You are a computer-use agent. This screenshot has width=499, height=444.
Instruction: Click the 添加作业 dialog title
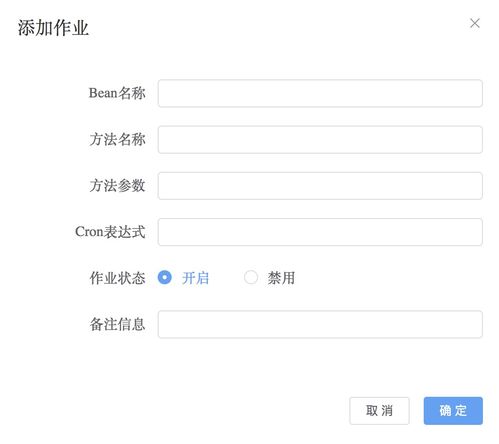(53, 28)
